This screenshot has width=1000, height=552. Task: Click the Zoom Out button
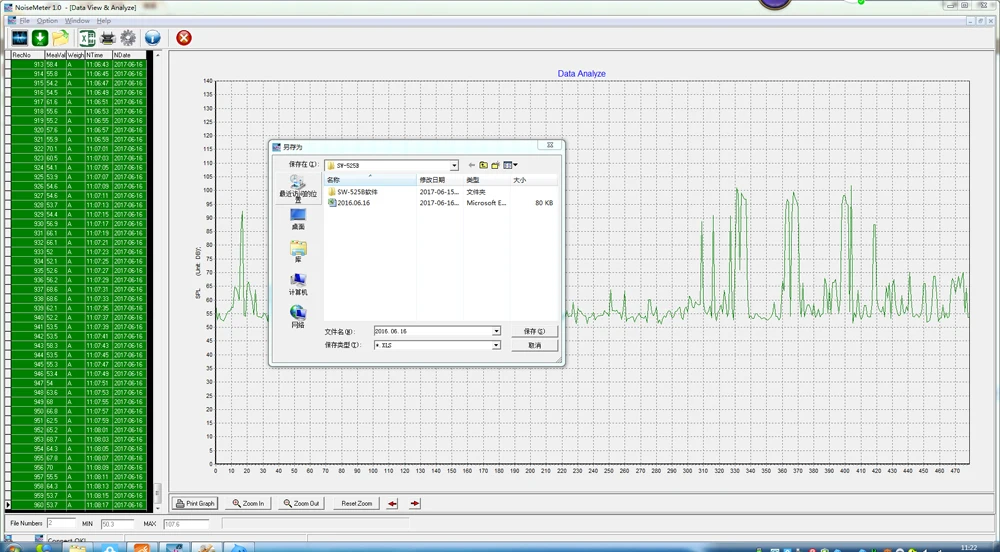(301, 504)
